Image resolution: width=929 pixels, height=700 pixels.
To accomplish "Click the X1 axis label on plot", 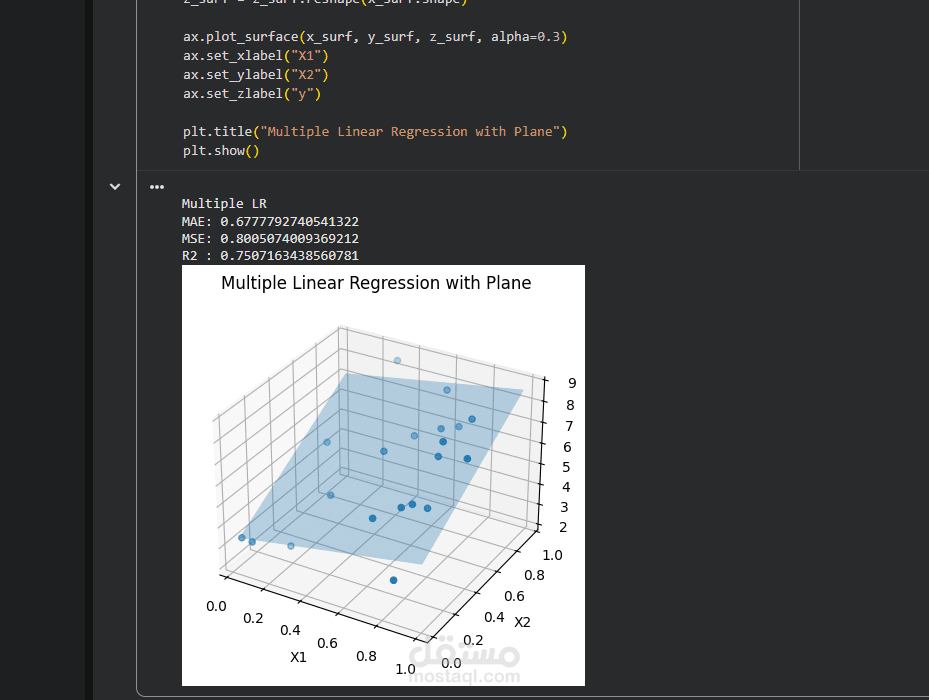I will (x=298, y=657).
